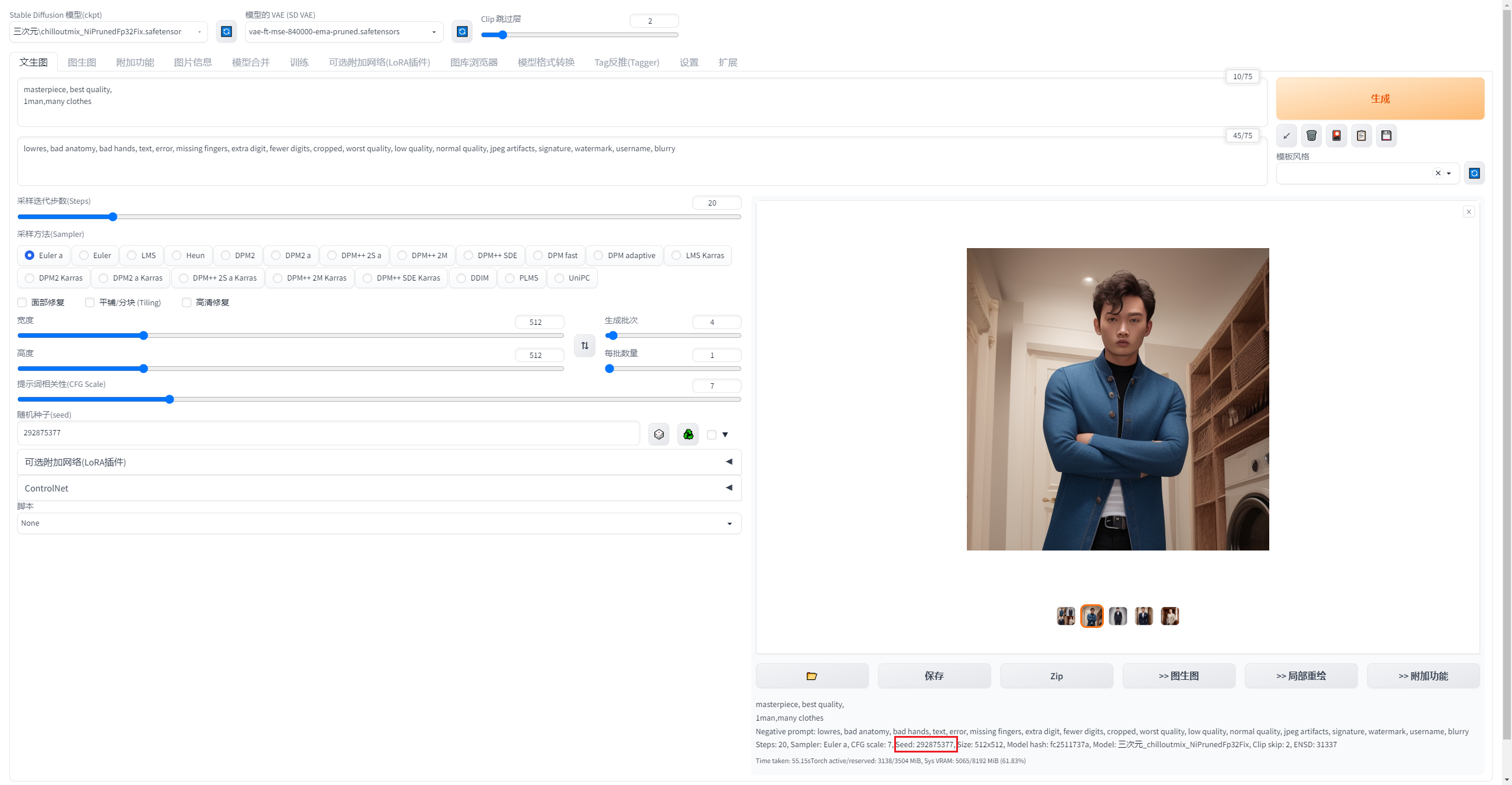1512x785 pixels.
Task: Open the 脚本 None dropdown
Action: coord(379,523)
